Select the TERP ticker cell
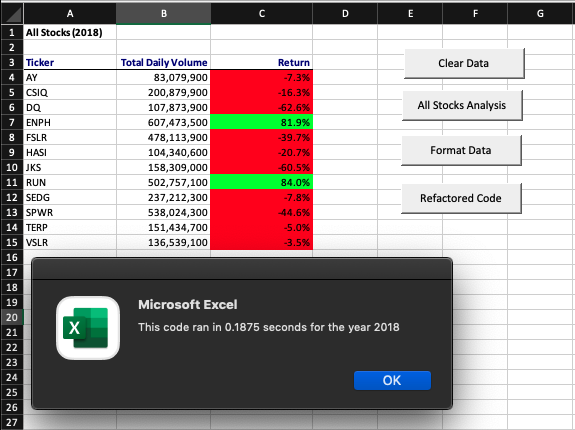 tap(70, 227)
